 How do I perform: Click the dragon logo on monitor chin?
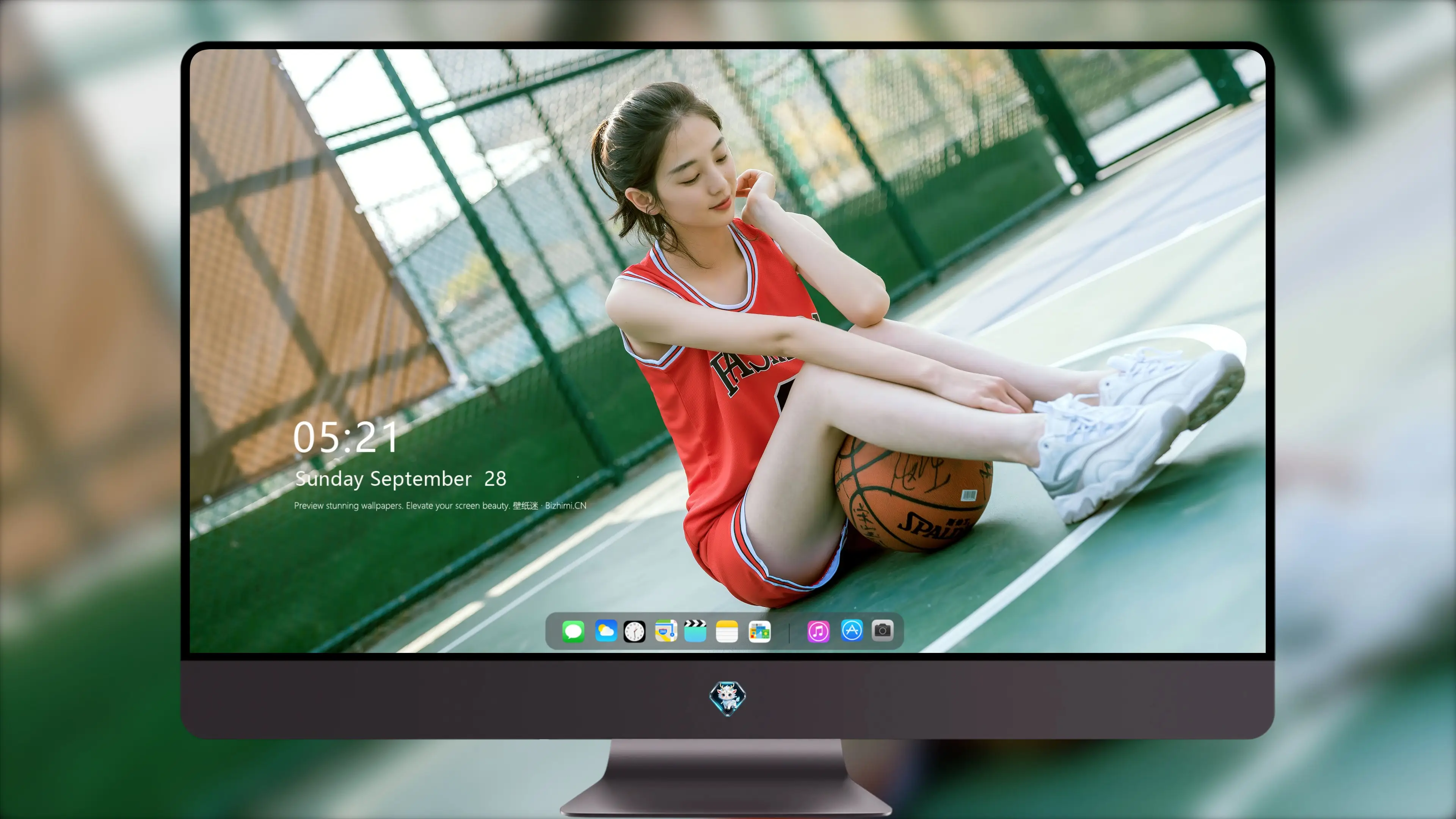coord(728,698)
